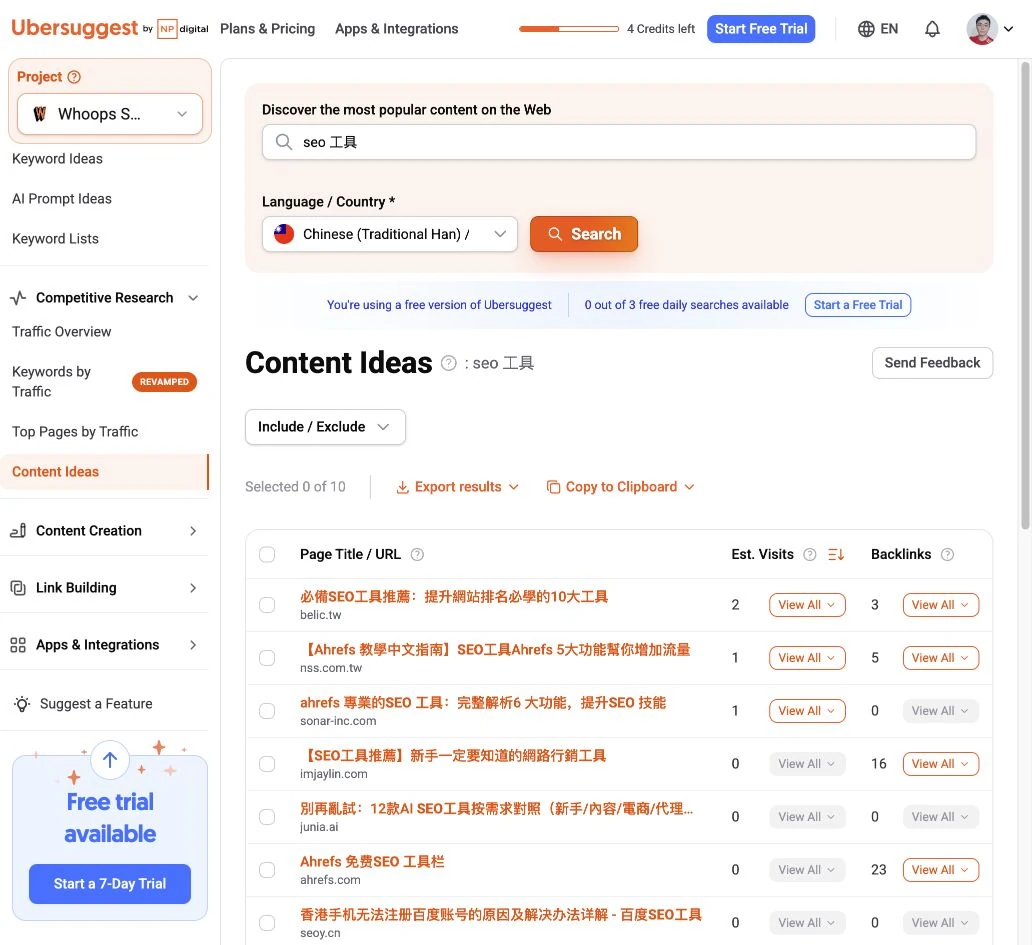1032x945 pixels.
Task: Open the Whoops S... project dropdown
Action: (x=110, y=114)
